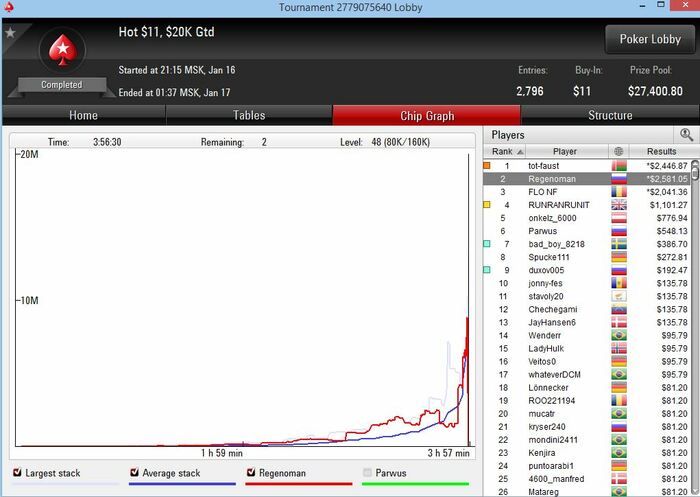This screenshot has width=700, height=497.
Task: Click the Level 48 (80K/160K) readout
Action: pyautogui.click(x=385, y=142)
